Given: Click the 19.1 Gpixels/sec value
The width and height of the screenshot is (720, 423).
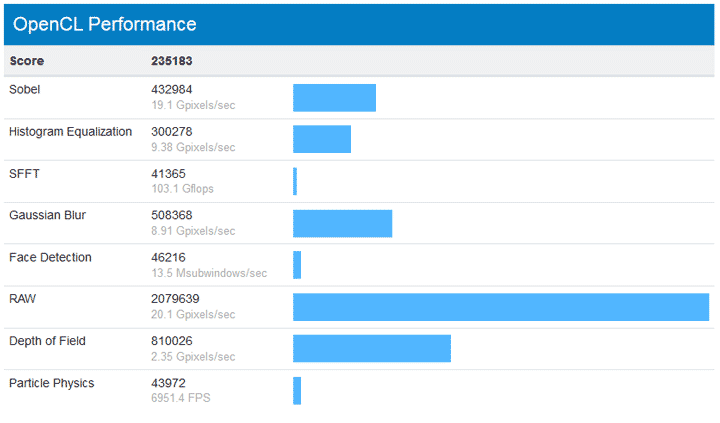Looking at the screenshot, I should click(x=193, y=105).
